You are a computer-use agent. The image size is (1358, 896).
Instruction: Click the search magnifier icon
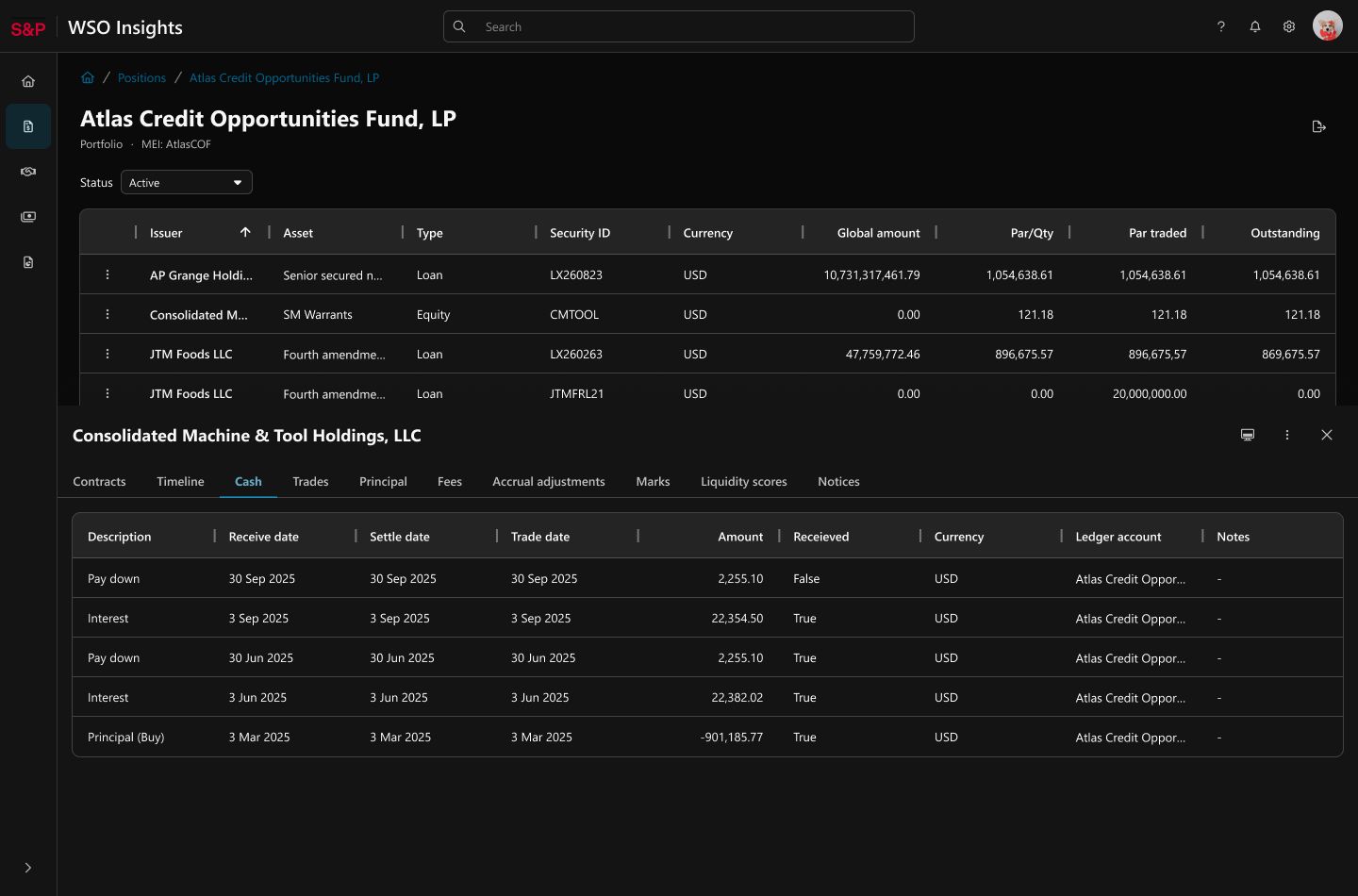tap(459, 26)
